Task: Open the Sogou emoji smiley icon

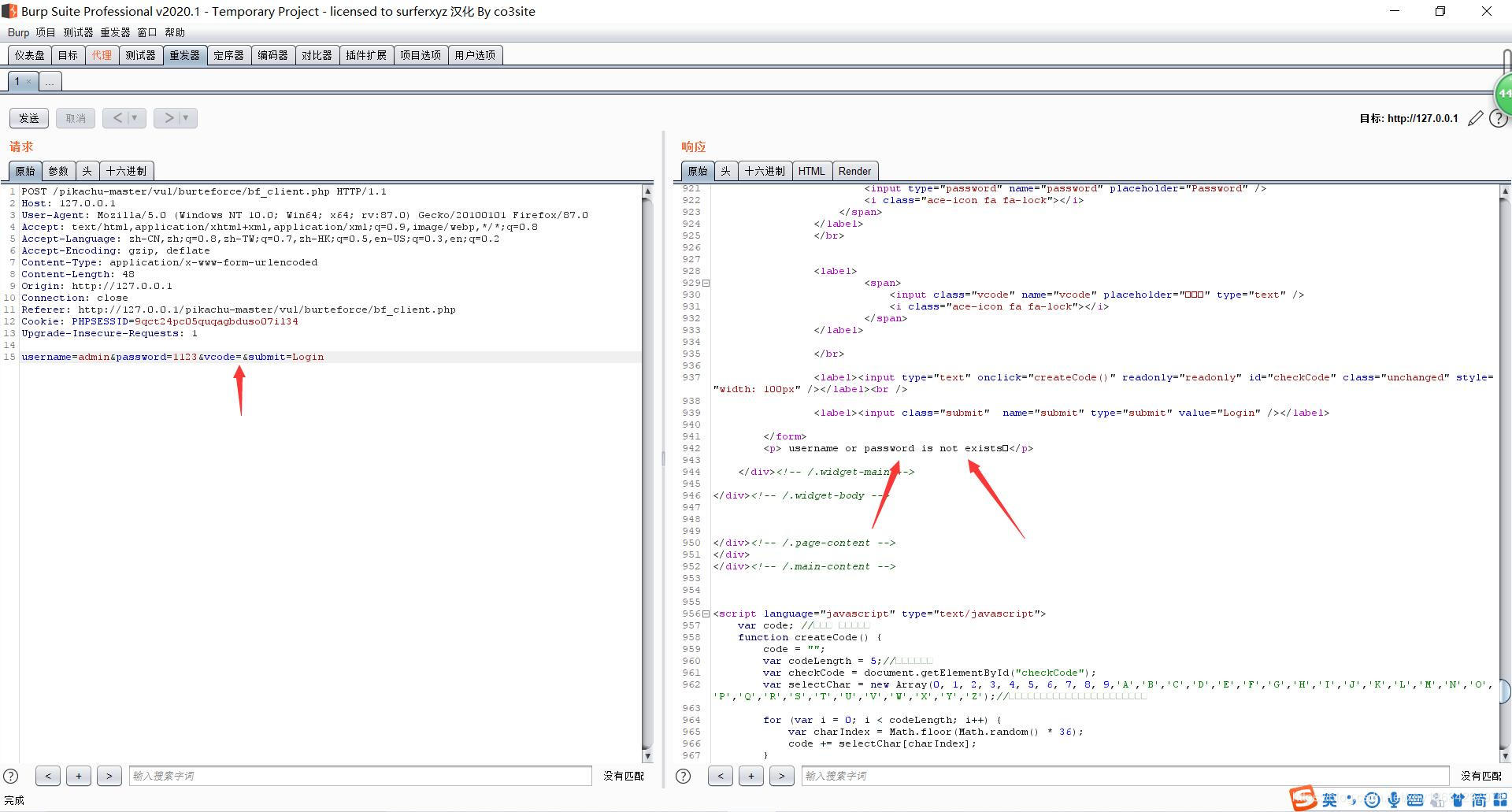Action: point(1372,800)
